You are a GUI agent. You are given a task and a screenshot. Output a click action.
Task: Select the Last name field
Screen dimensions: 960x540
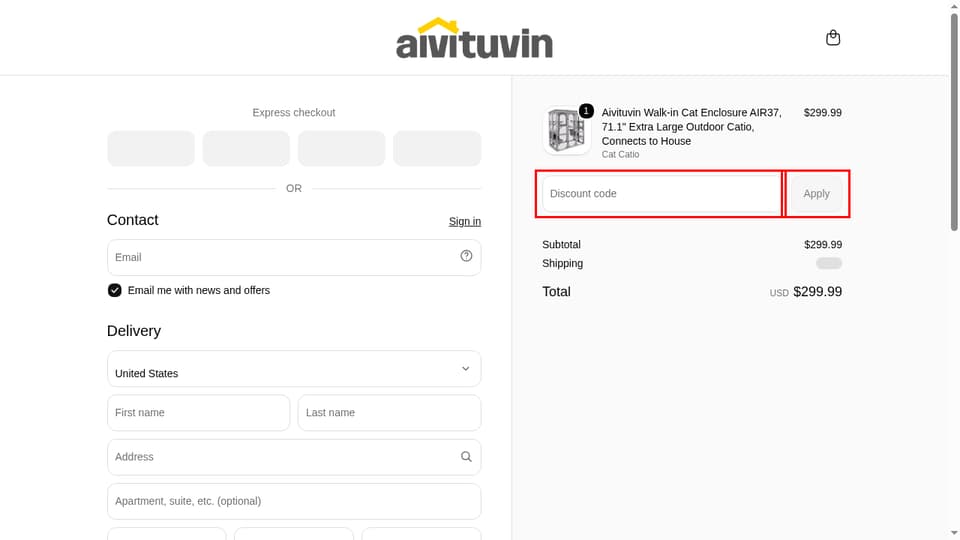[389, 413]
